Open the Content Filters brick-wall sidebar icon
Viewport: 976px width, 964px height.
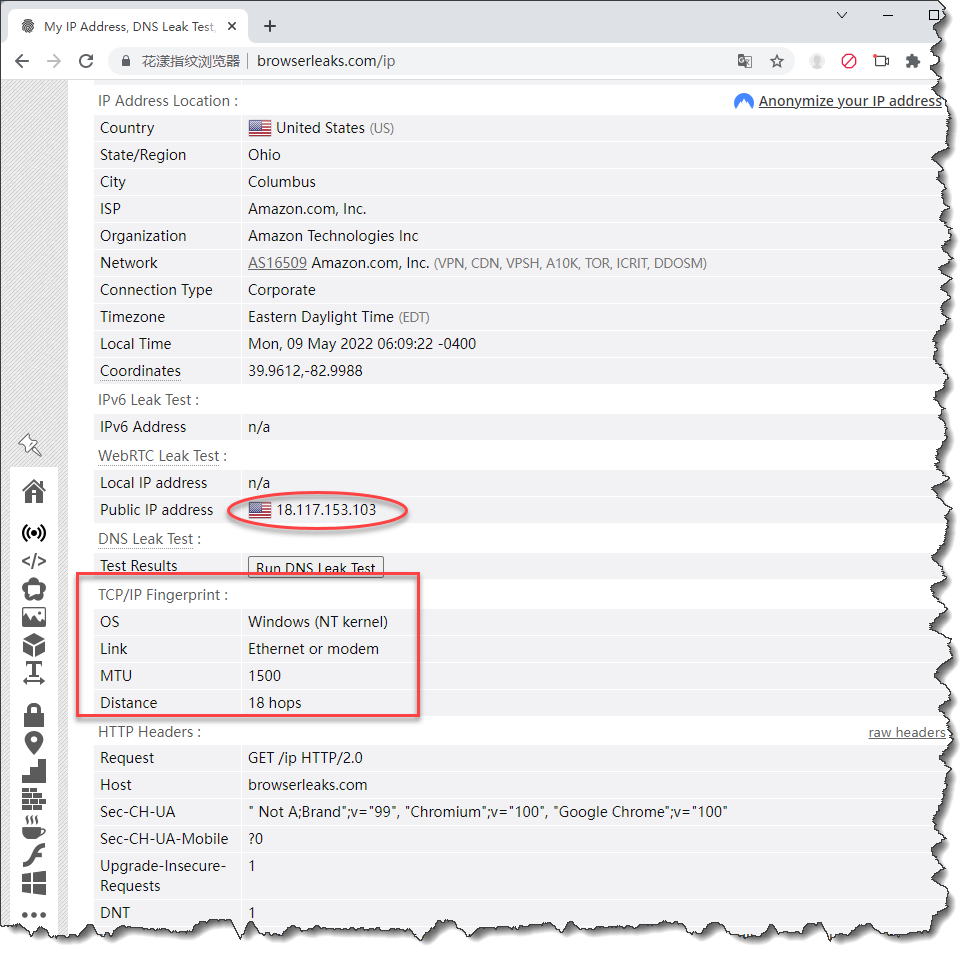point(34,799)
